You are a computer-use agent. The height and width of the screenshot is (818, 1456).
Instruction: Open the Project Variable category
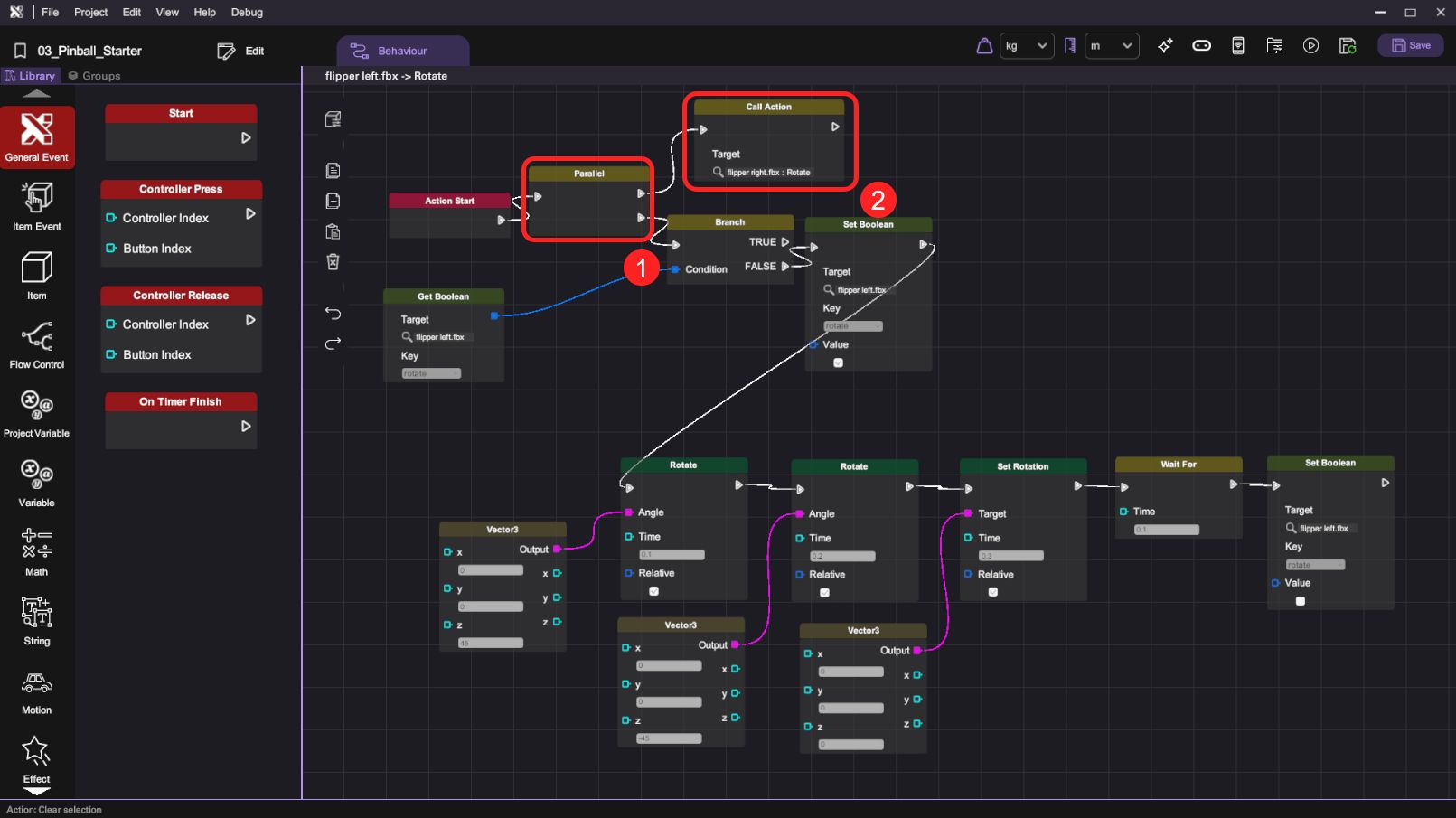click(x=36, y=413)
